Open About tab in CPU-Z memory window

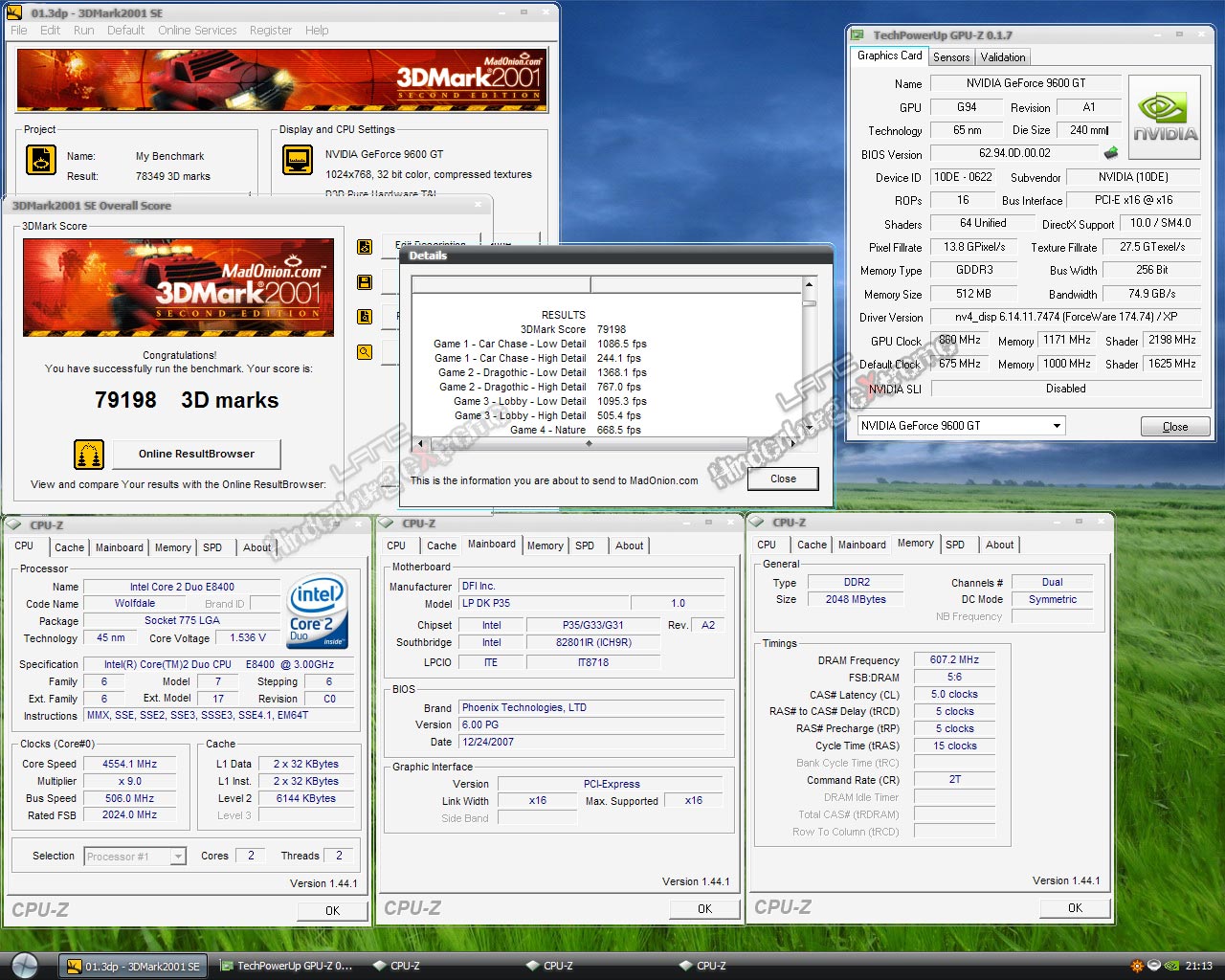click(x=1000, y=545)
